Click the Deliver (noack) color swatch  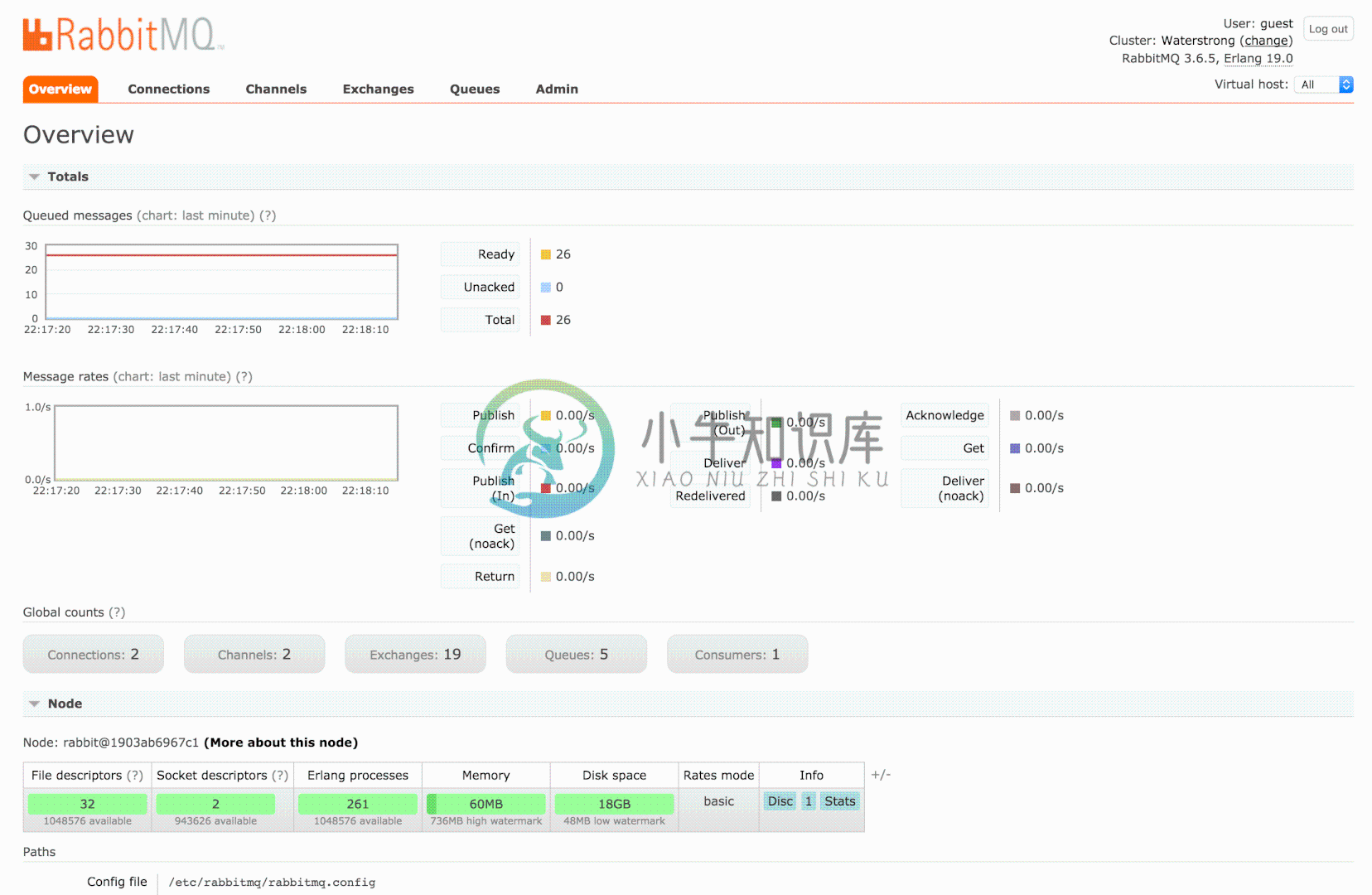[x=1015, y=488]
